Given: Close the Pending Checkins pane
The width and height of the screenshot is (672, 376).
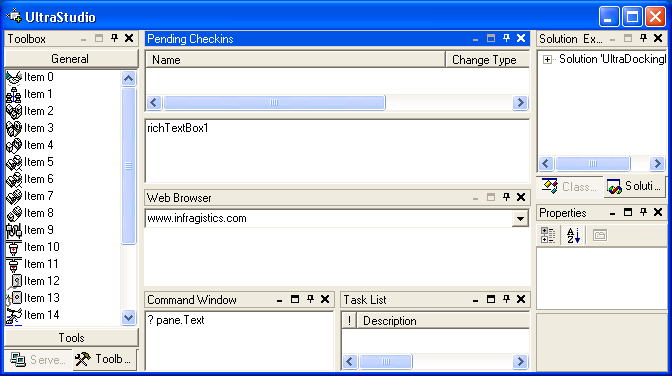Looking at the screenshot, I should click(x=521, y=38).
